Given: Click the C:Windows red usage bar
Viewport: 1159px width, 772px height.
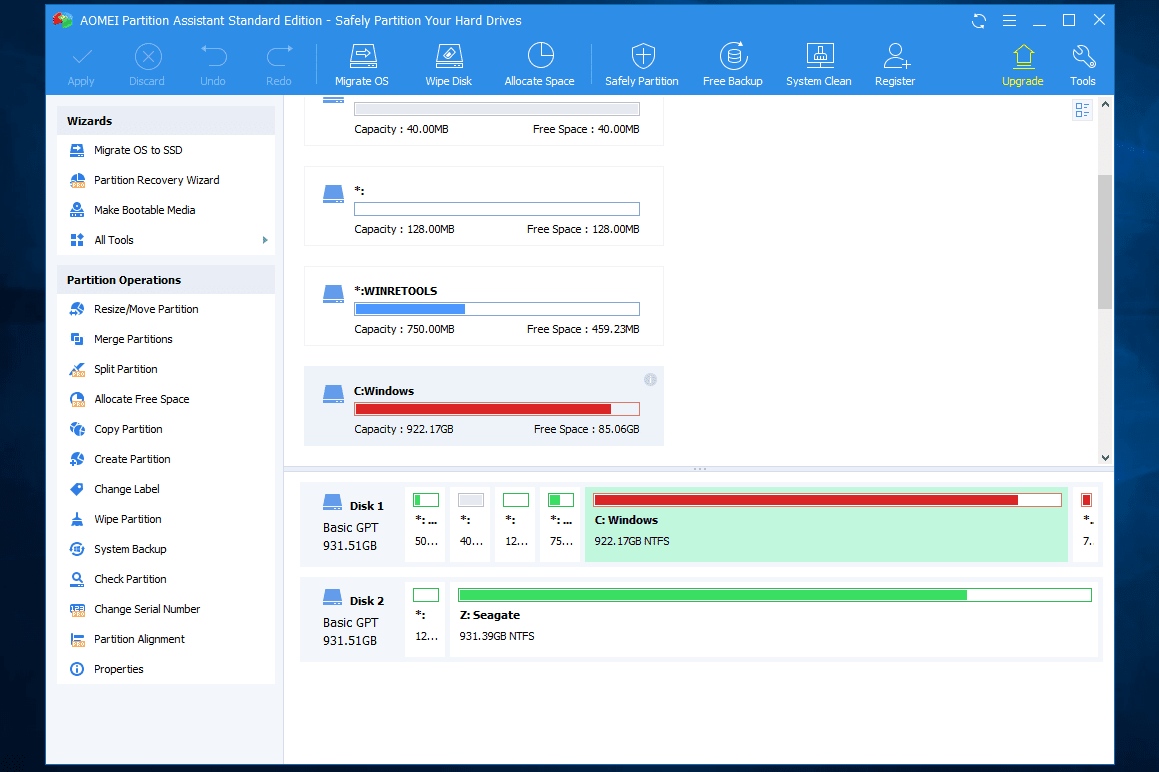Looking at the screenshot, I should pos(497,409).
